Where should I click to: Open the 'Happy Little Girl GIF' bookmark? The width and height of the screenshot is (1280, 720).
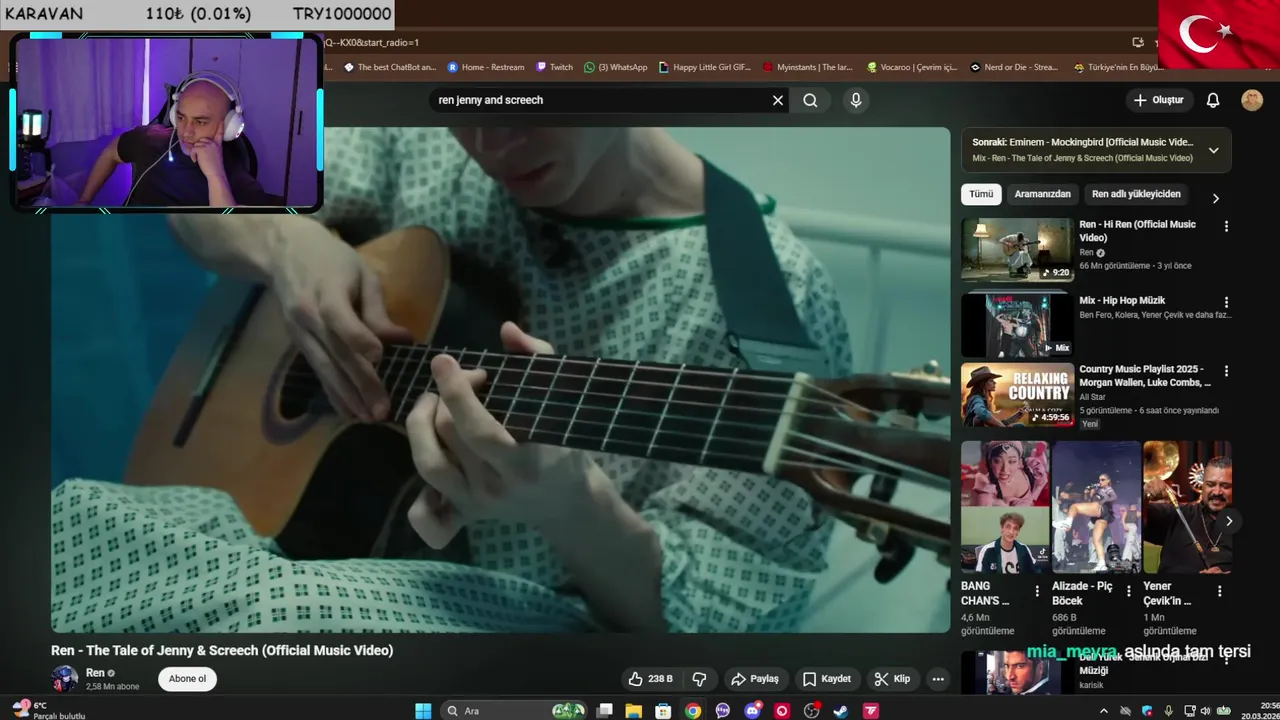click(x=705, y=67)
